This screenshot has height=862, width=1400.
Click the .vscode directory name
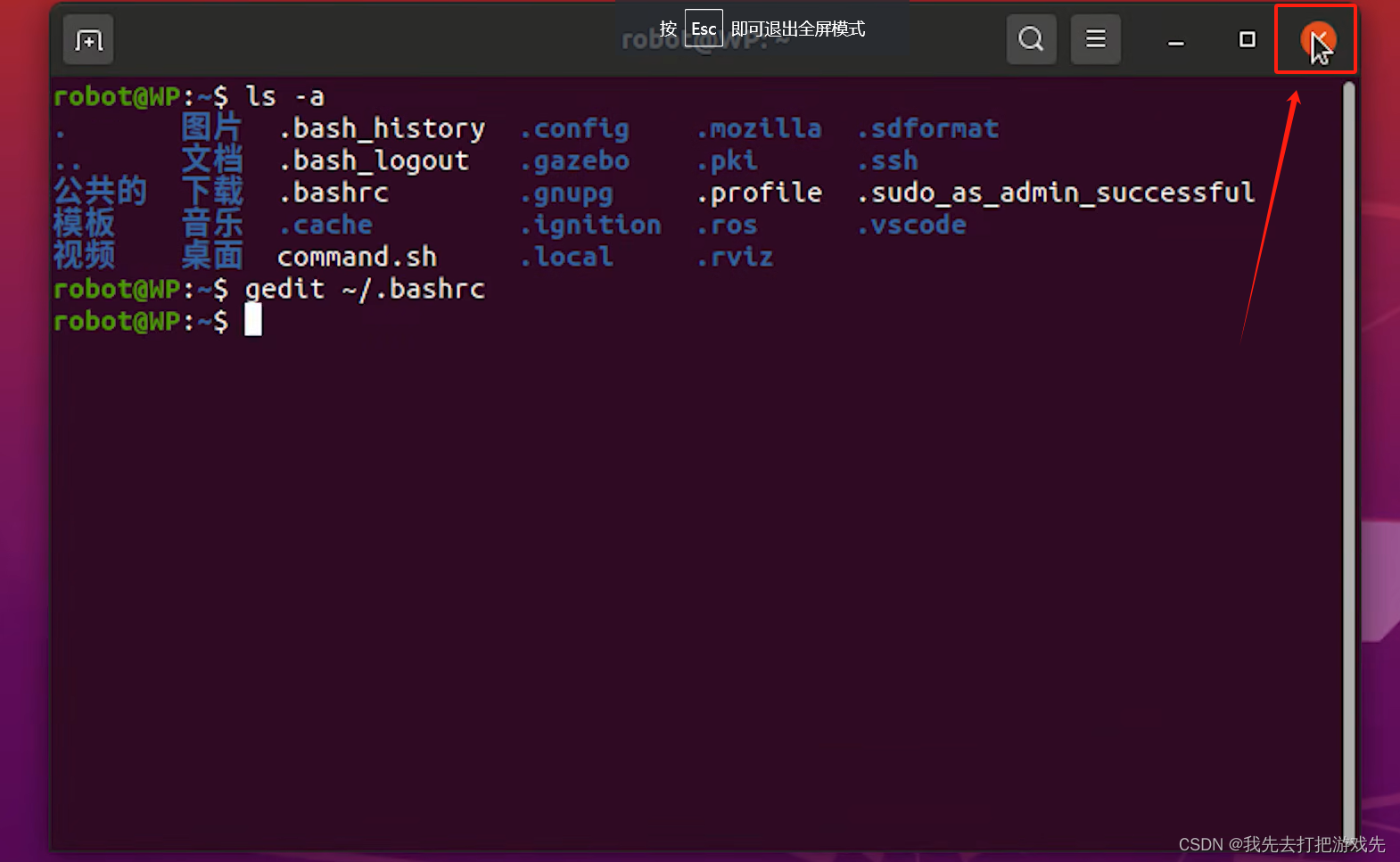(912, 226)
